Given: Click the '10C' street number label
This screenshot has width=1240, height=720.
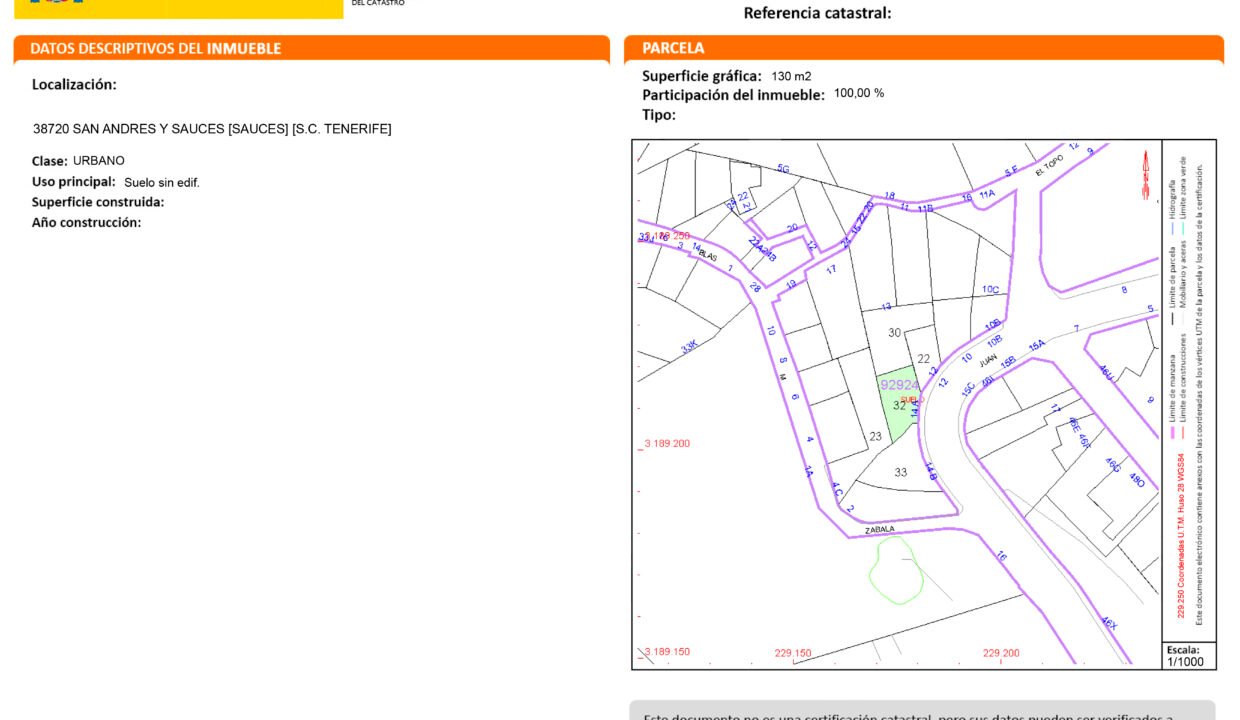Looking at the screenshot, I should [990, 290].
